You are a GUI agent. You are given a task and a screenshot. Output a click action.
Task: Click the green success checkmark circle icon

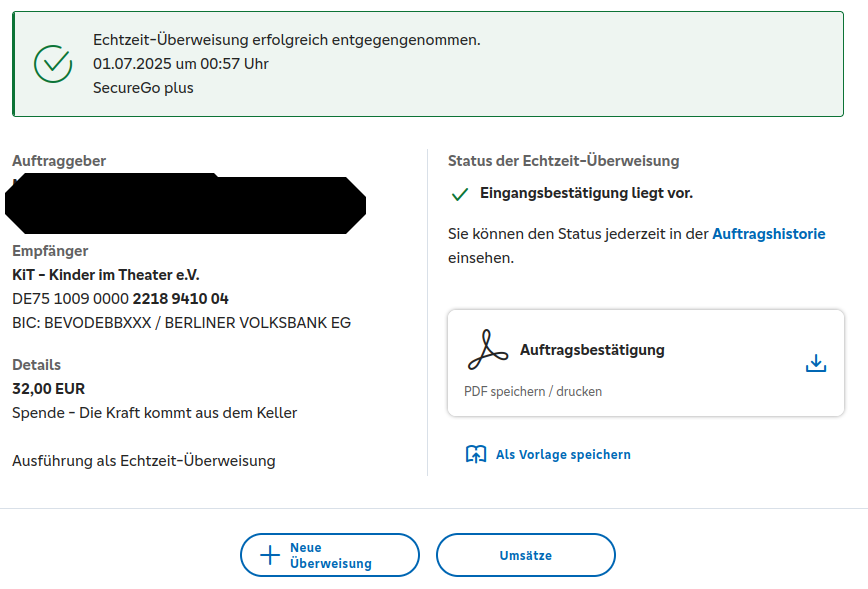pos(53,64)
